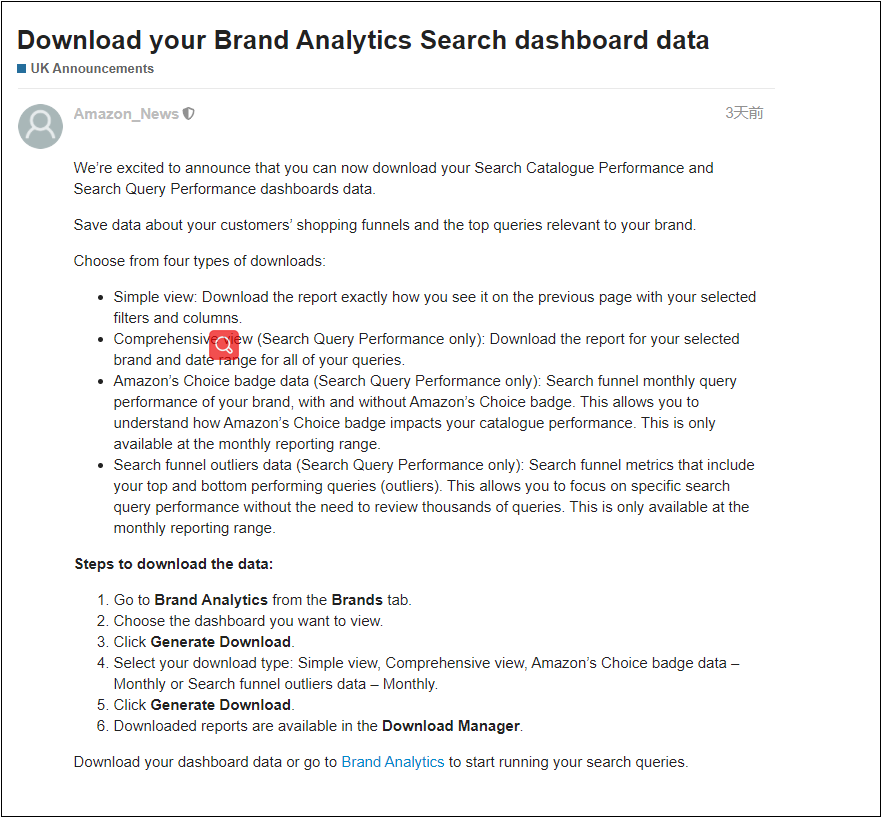This screenshot has height=817, width=882.
Task: Open the Amazon_News username link
Action: click(126, 114)
